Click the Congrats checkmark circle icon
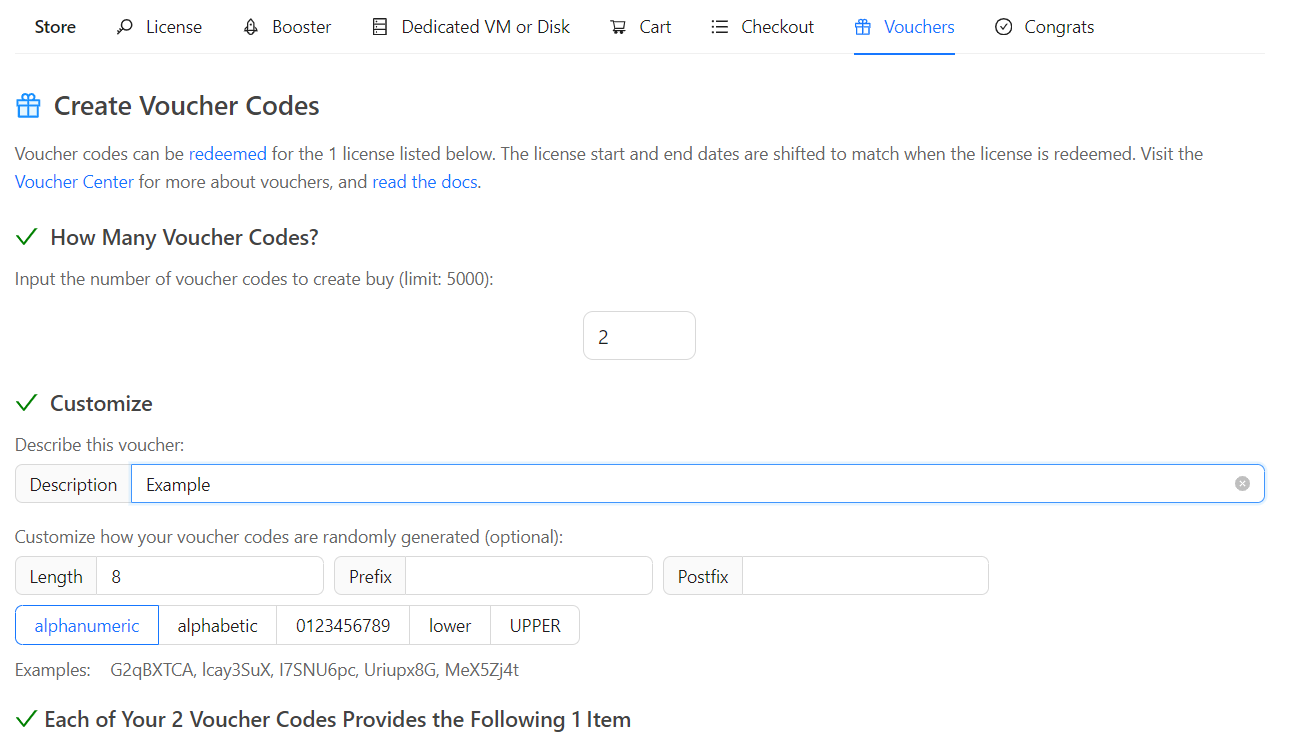 tap(1004, 27)
